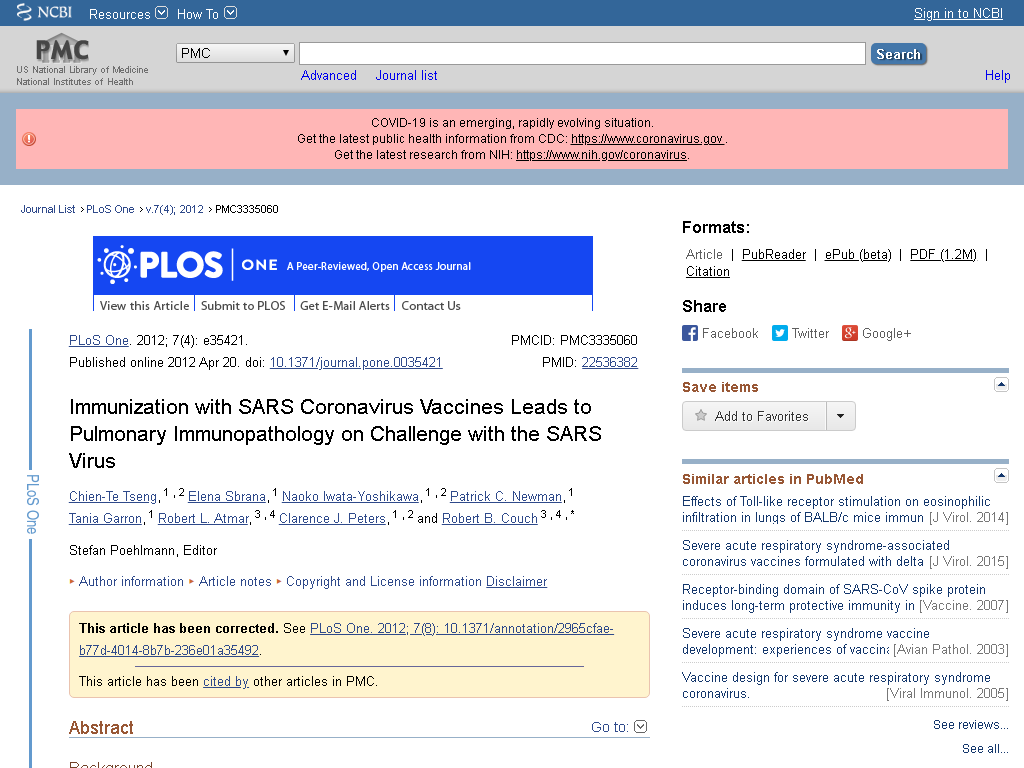Click the NCBI logo icon

(x=24, y=12)
